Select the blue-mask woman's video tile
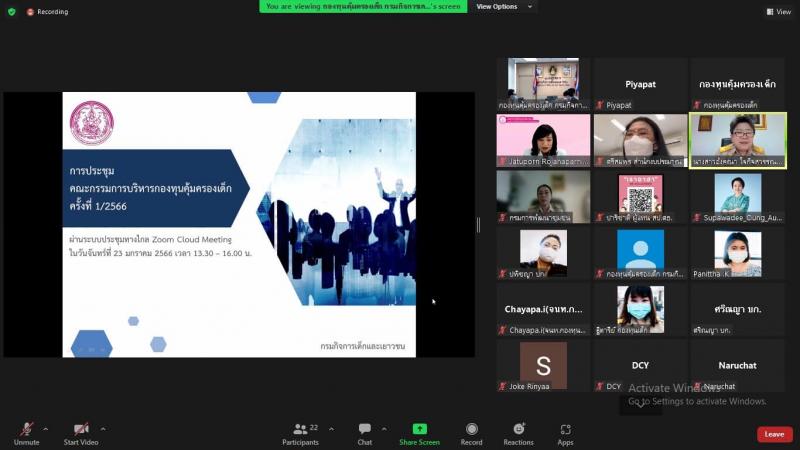 click(x=640, y=310)
